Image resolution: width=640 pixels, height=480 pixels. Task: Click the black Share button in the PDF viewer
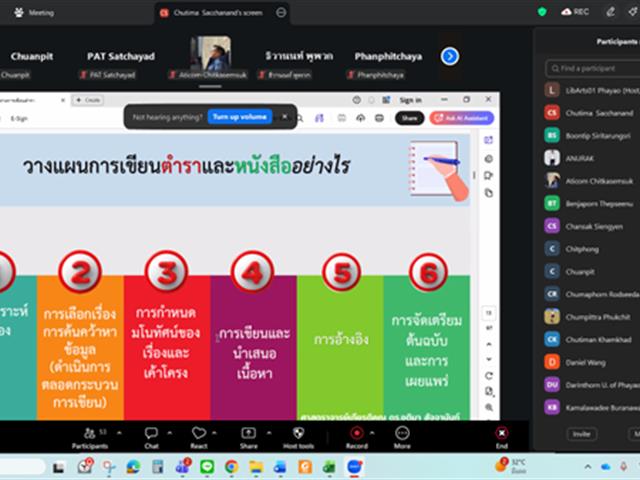[409, 118]
